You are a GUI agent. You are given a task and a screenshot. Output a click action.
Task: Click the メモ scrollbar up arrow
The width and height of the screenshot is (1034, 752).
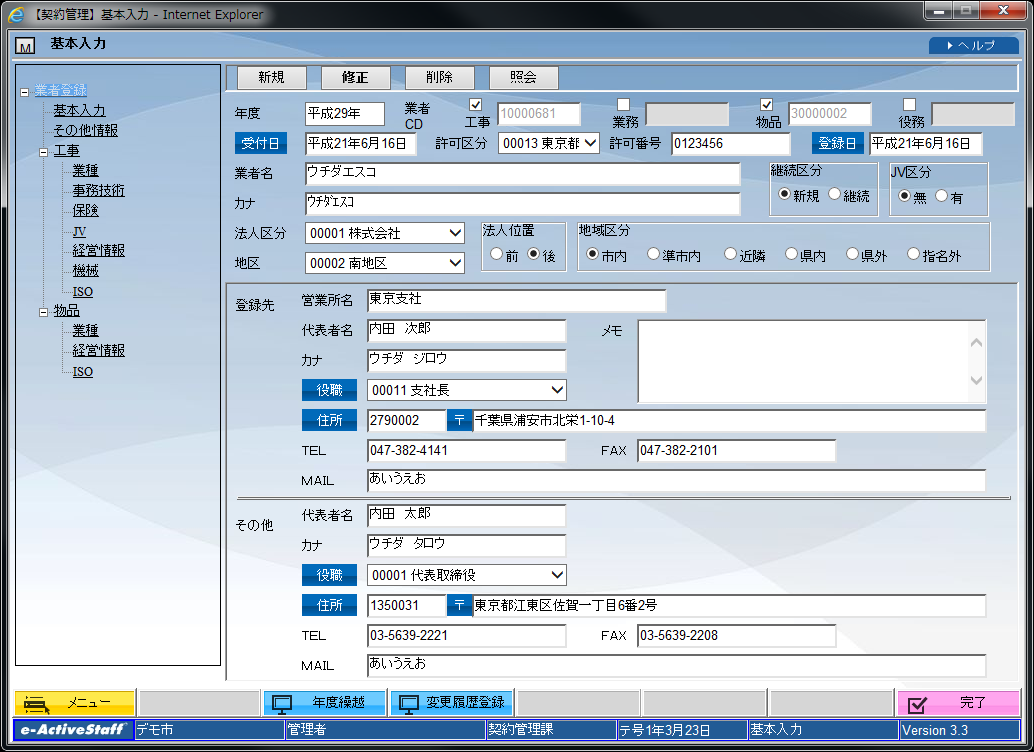[x=977, y=342]
